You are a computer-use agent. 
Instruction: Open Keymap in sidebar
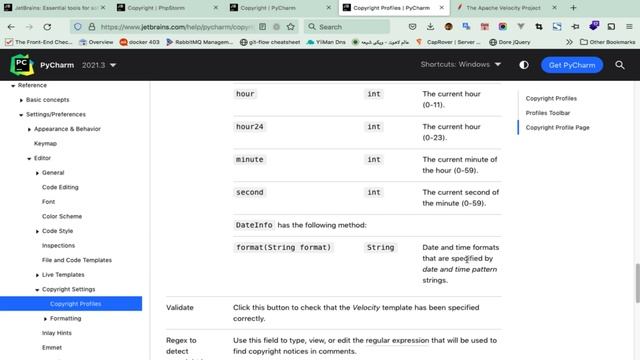45,144
